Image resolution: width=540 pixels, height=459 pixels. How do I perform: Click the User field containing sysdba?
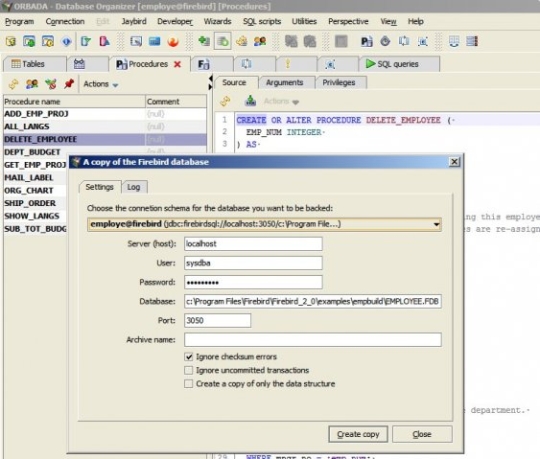point(253,263)
